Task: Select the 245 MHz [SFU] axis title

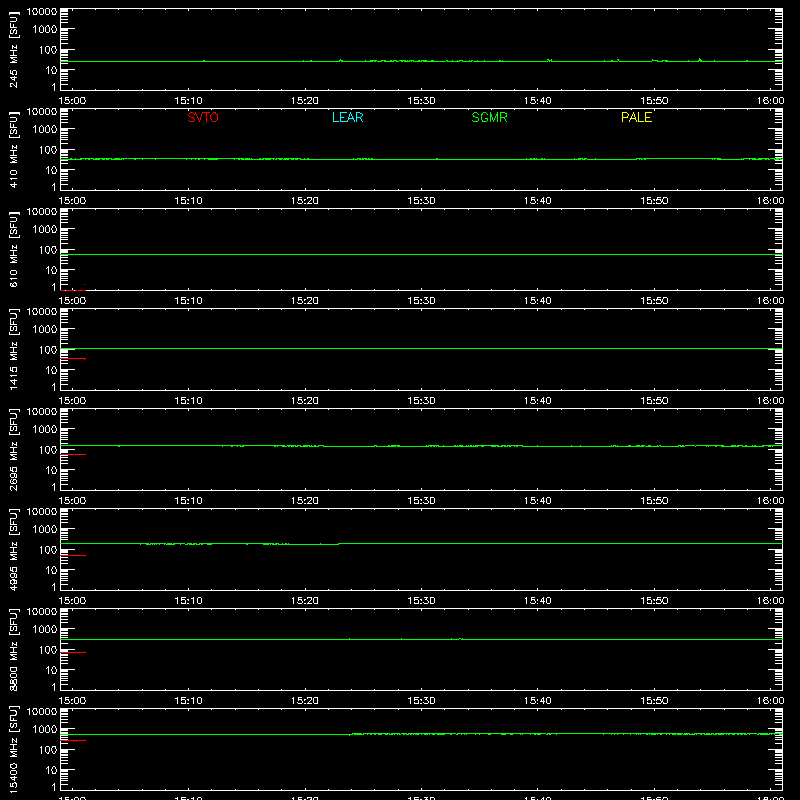Action: (x=13, y=49)
